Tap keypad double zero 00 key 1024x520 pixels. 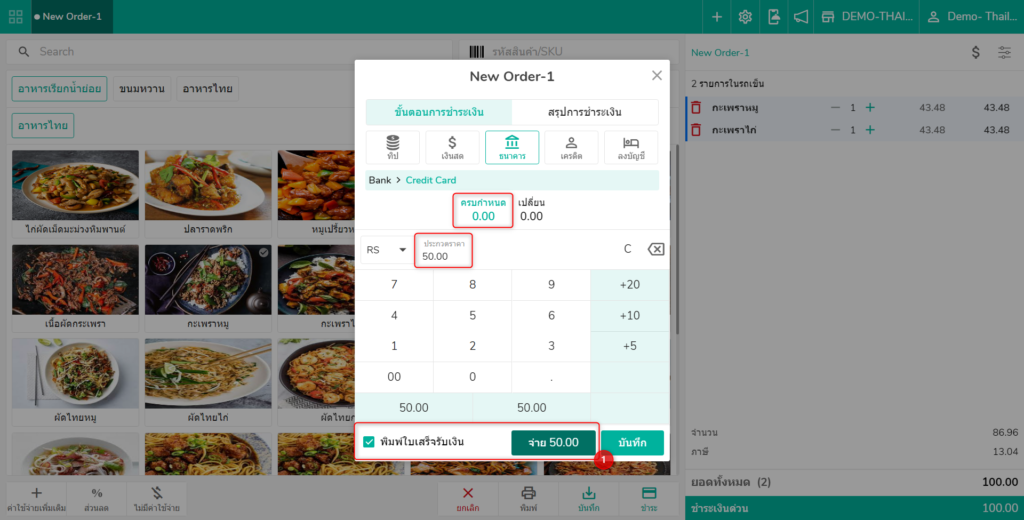[394, 377]
